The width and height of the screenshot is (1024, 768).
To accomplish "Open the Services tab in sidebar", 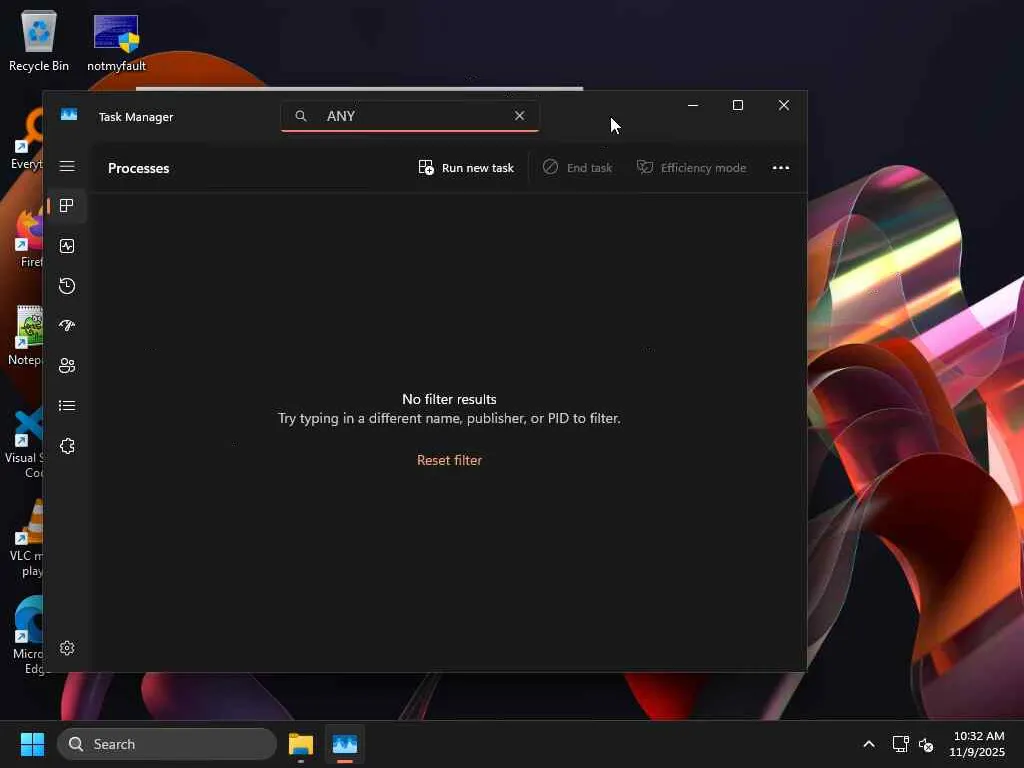I will tap(67, 446).
